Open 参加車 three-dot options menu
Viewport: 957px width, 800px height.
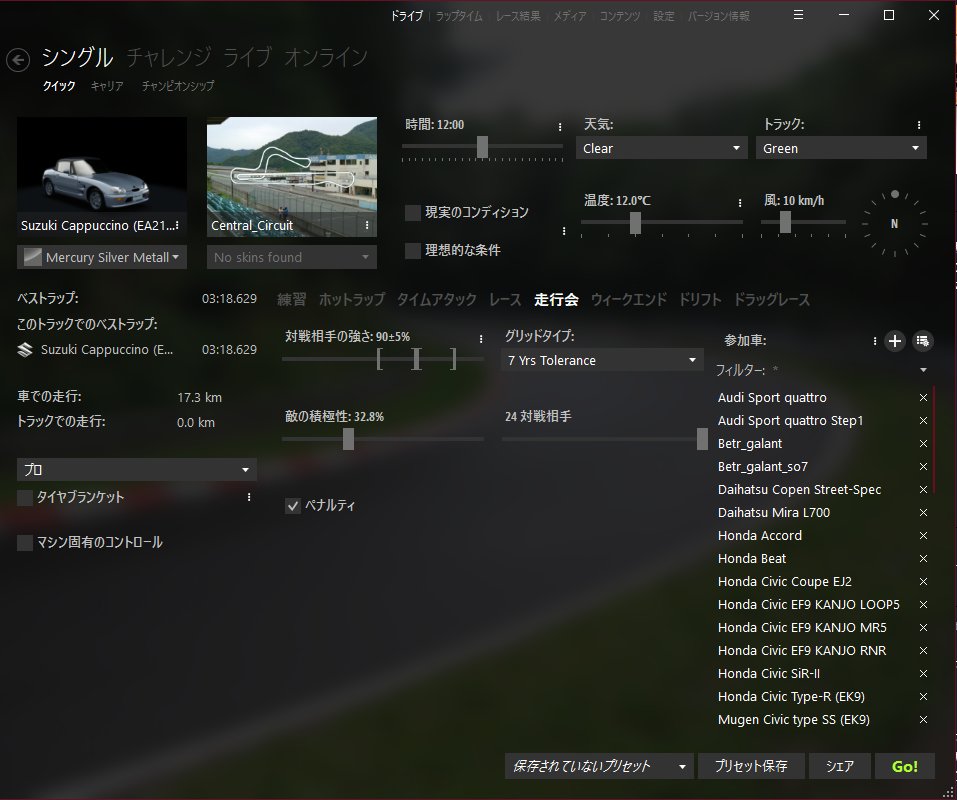click(x=875, y=341)
